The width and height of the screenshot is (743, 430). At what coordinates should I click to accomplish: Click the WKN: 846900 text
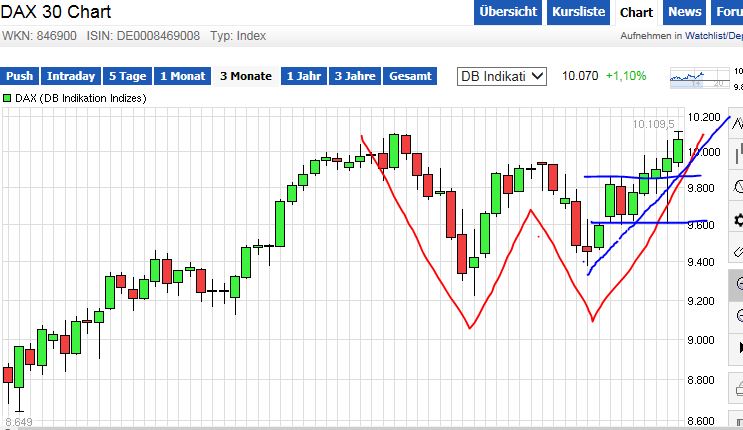tap(39, 36)
